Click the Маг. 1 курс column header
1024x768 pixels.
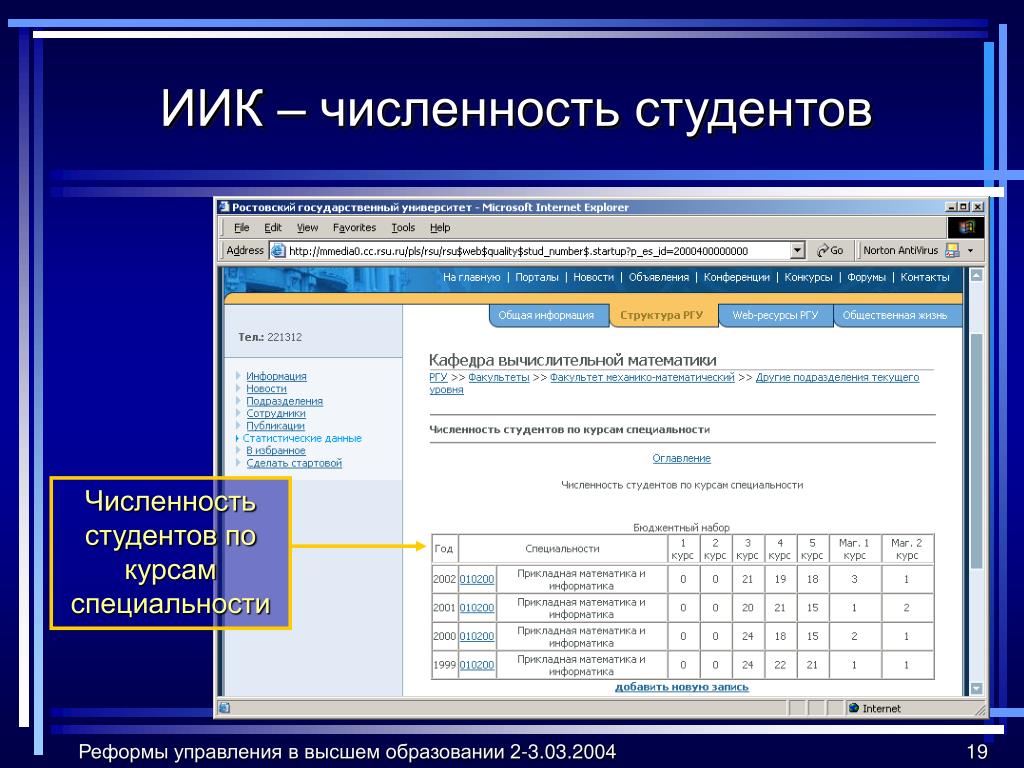point(854,549)
